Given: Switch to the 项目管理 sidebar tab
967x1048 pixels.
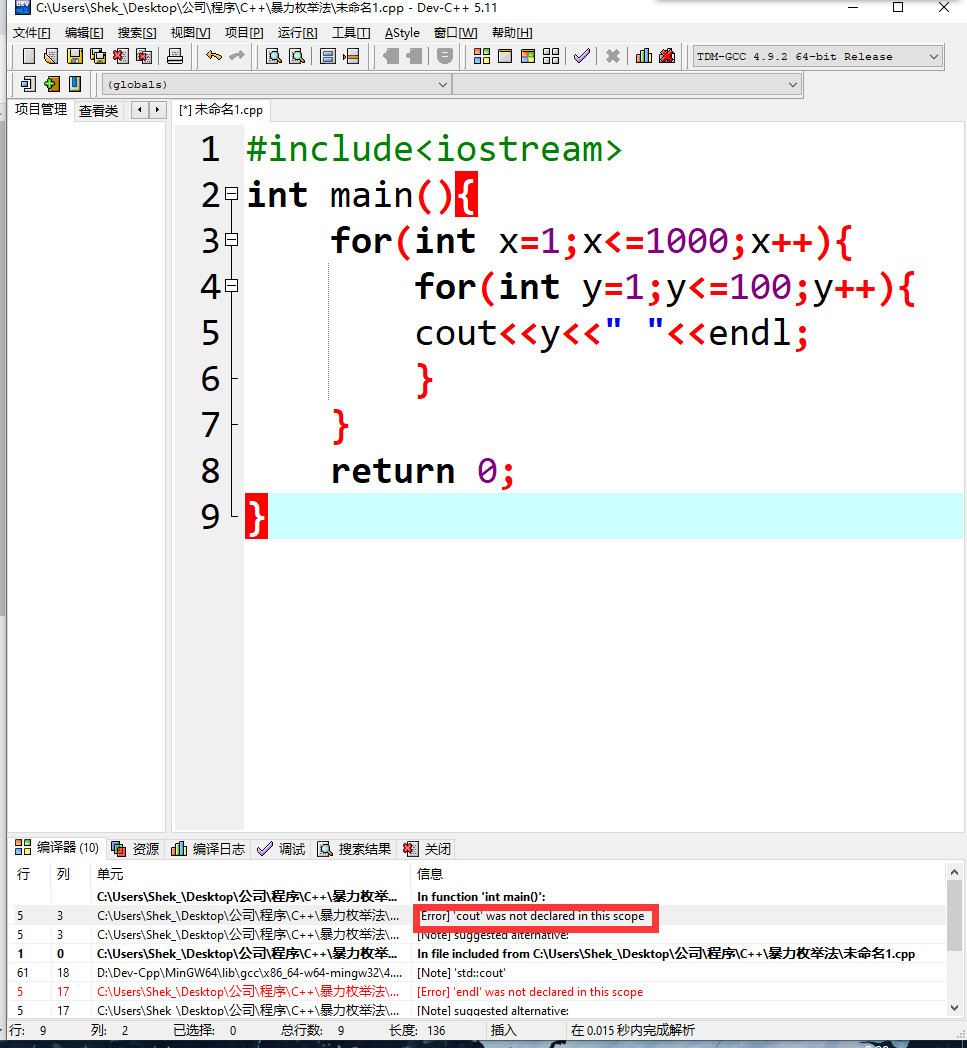Looking at the screenshot, I should pyautogui.click(x=41, y=110).
